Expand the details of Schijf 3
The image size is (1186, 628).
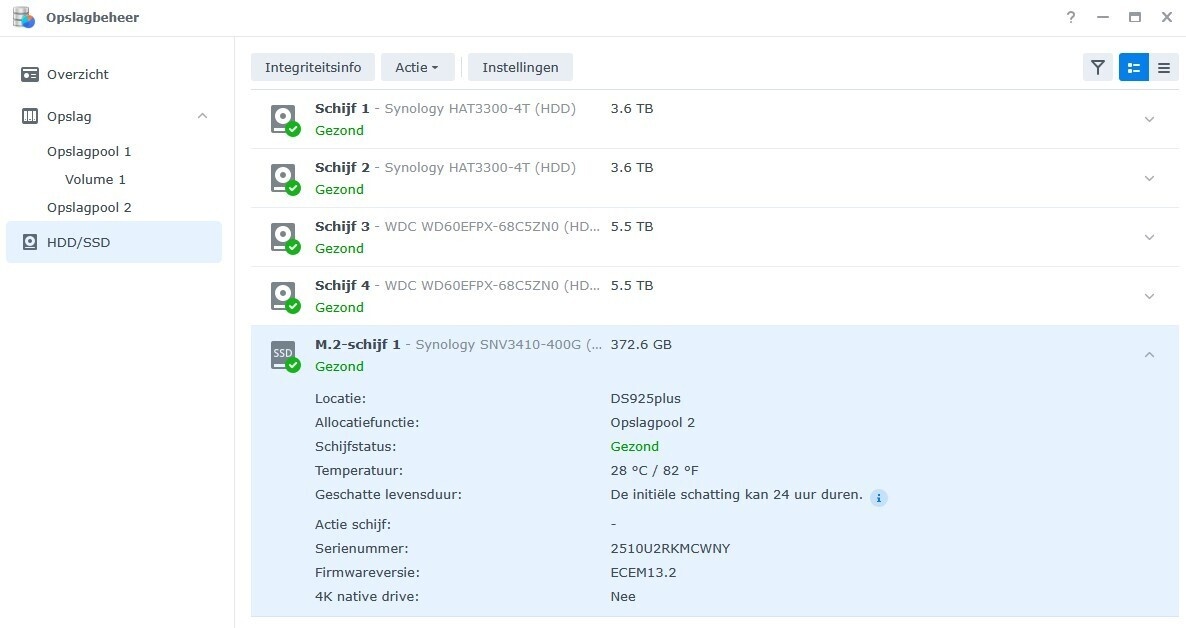[x=1149, y=236]
